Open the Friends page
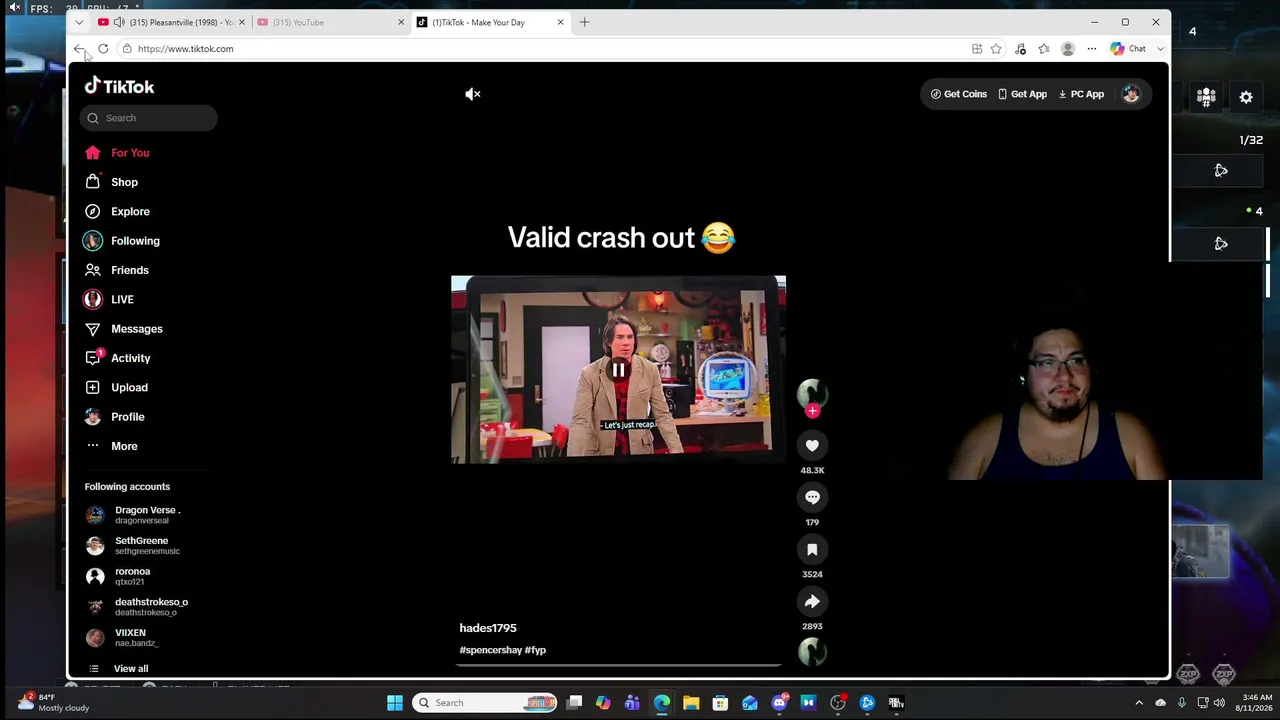 pyautogui.click(x=117, y=270)
